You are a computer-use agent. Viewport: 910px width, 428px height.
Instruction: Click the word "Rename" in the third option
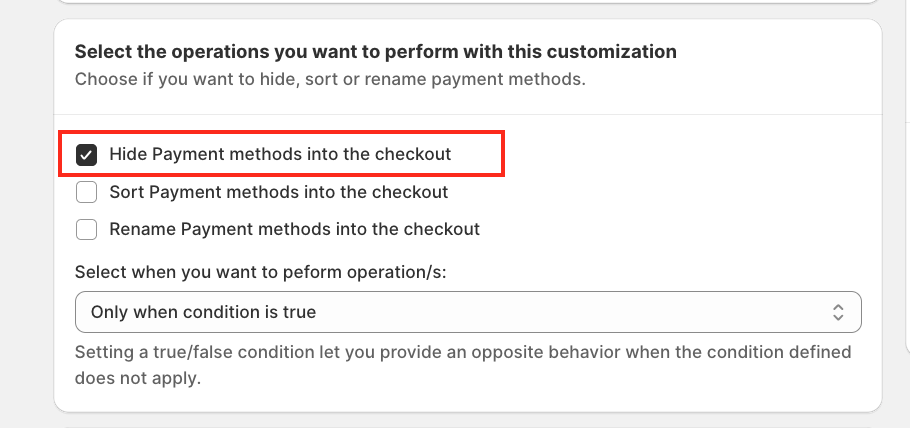coord(143,229)
